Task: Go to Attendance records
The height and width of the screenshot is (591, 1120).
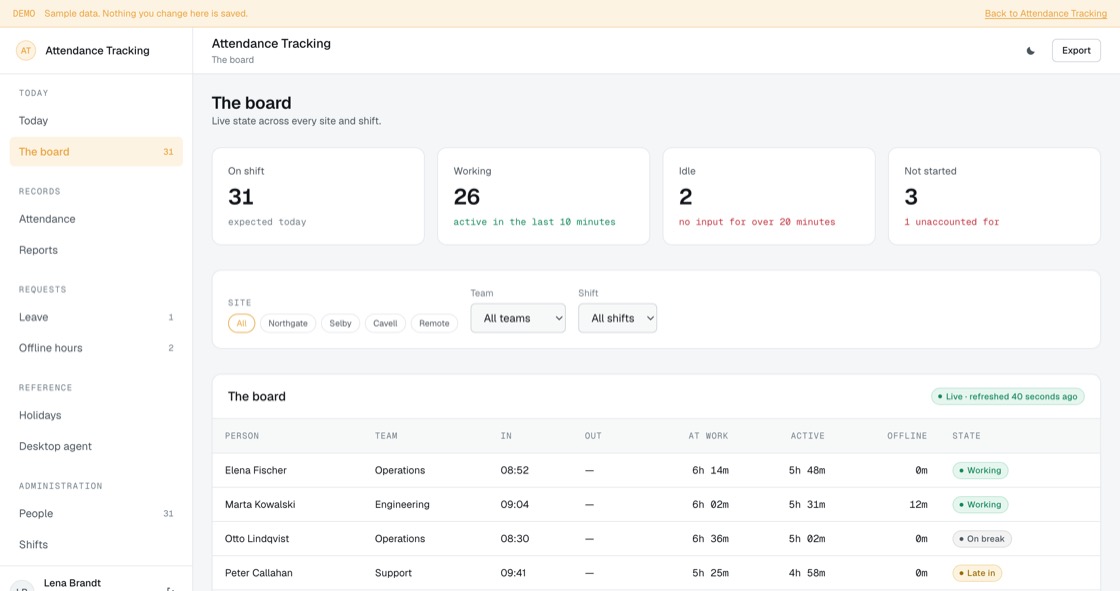Action: (x=96, y=219)
